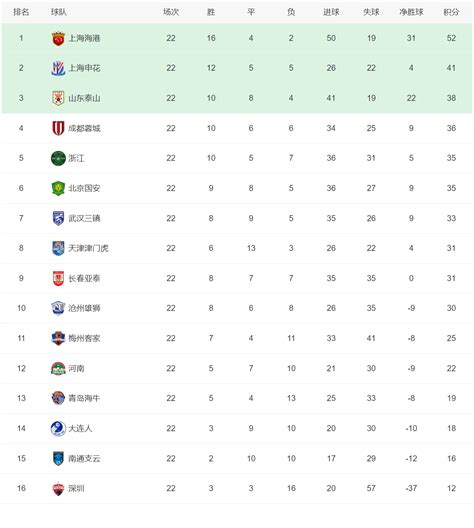Click the 上海申花 club badge
The image size is (474, 528).
(58, 68)
